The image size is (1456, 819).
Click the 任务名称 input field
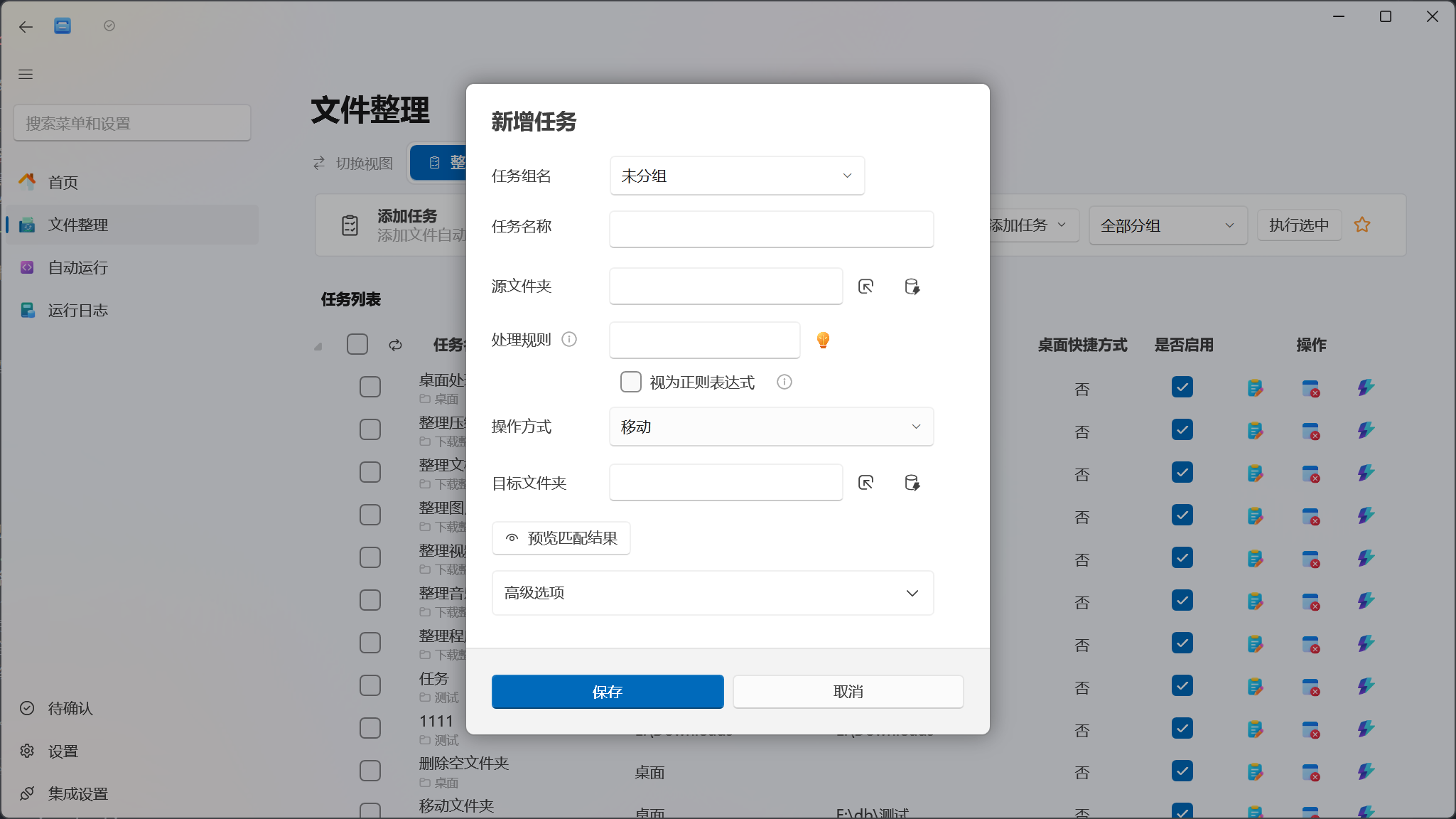click(x=771, y=229)
